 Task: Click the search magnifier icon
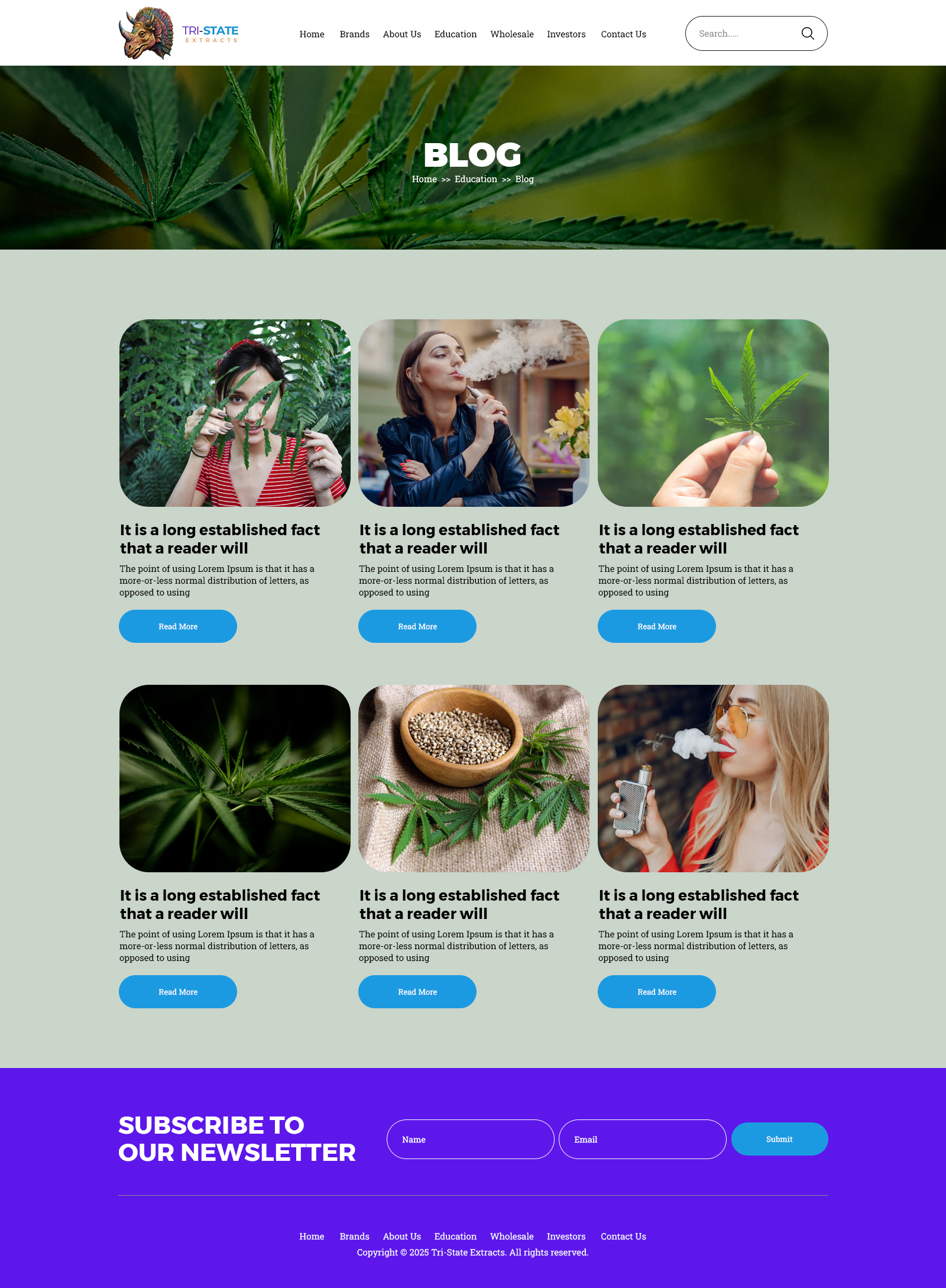coord(808,34)
